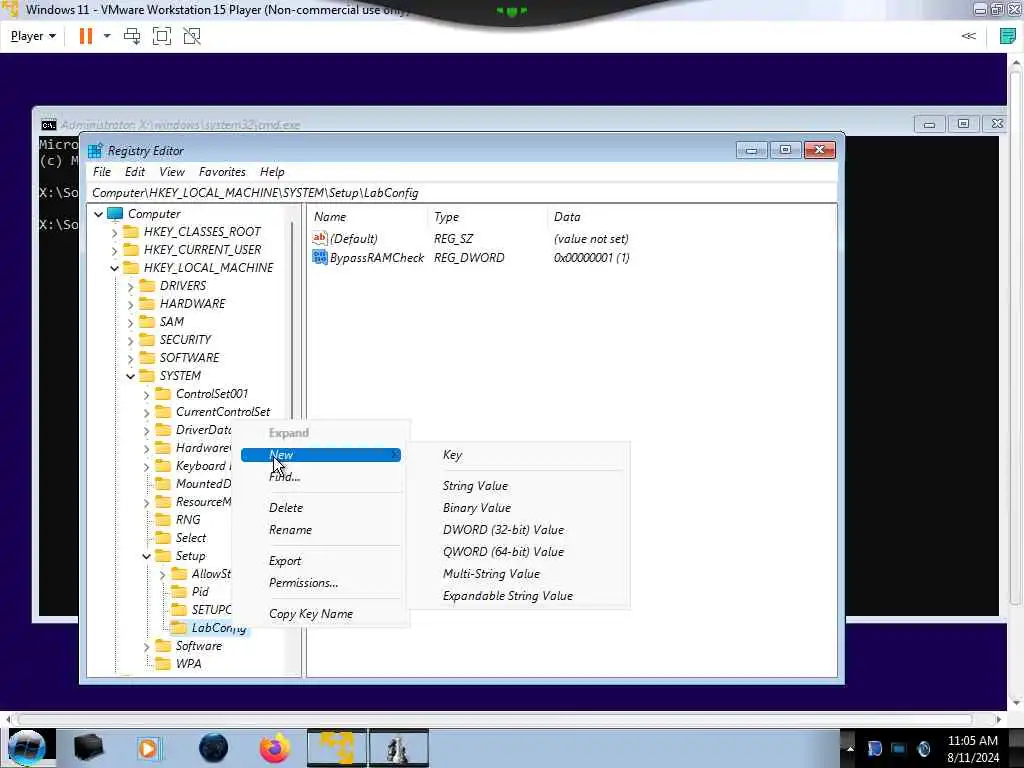The width and height of the screenshot is (1024, 768).
Task: Click the WPA folder icon
Action: click(x=163, y=664)
